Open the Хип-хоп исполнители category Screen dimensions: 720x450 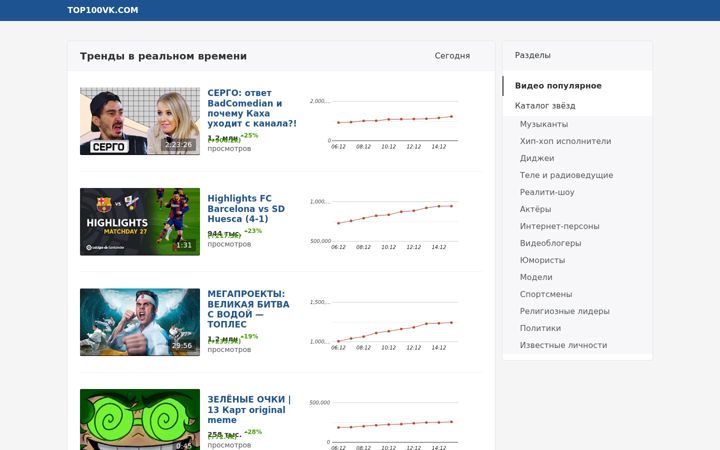[x=565, y=141]
